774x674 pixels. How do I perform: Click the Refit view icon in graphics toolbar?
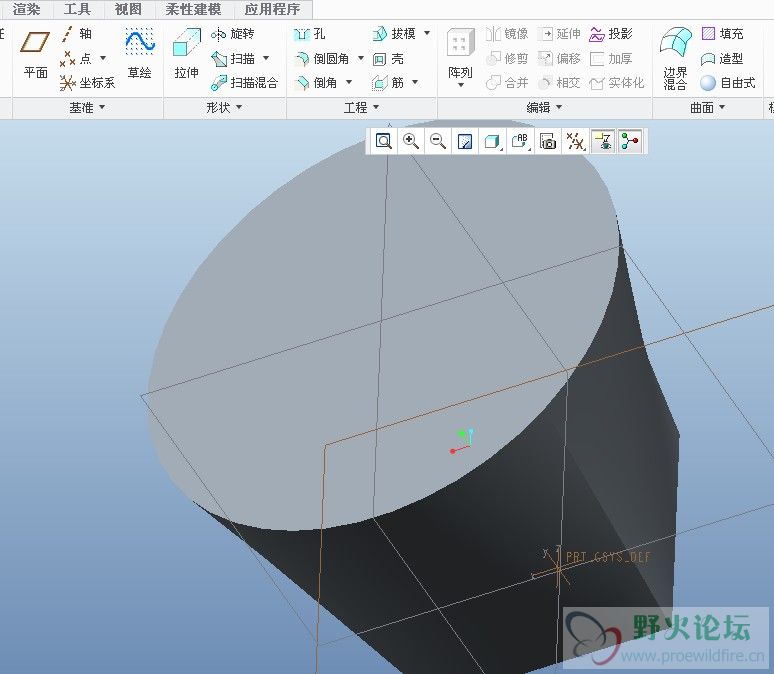384,141
